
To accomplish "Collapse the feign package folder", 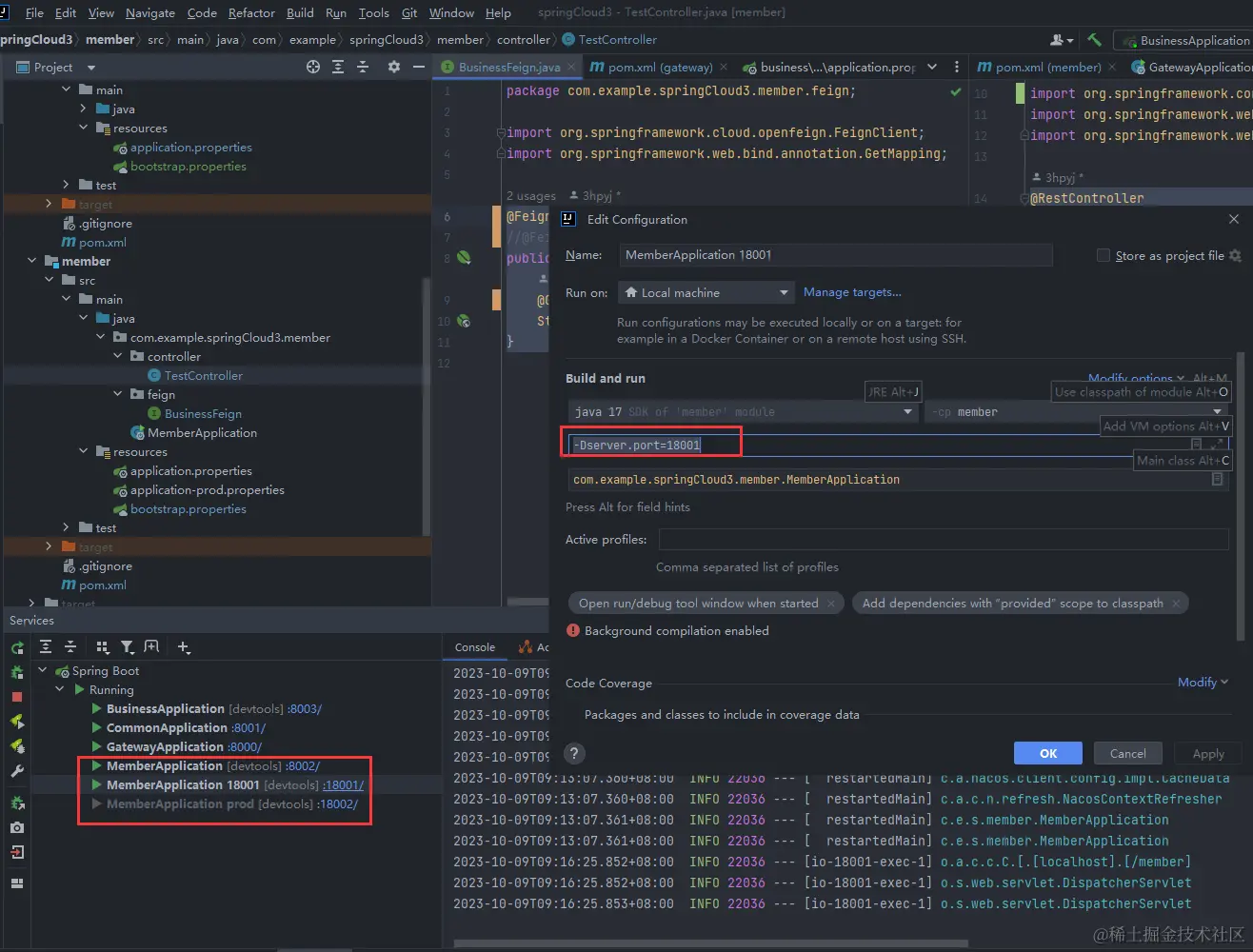I will (118, 394).
